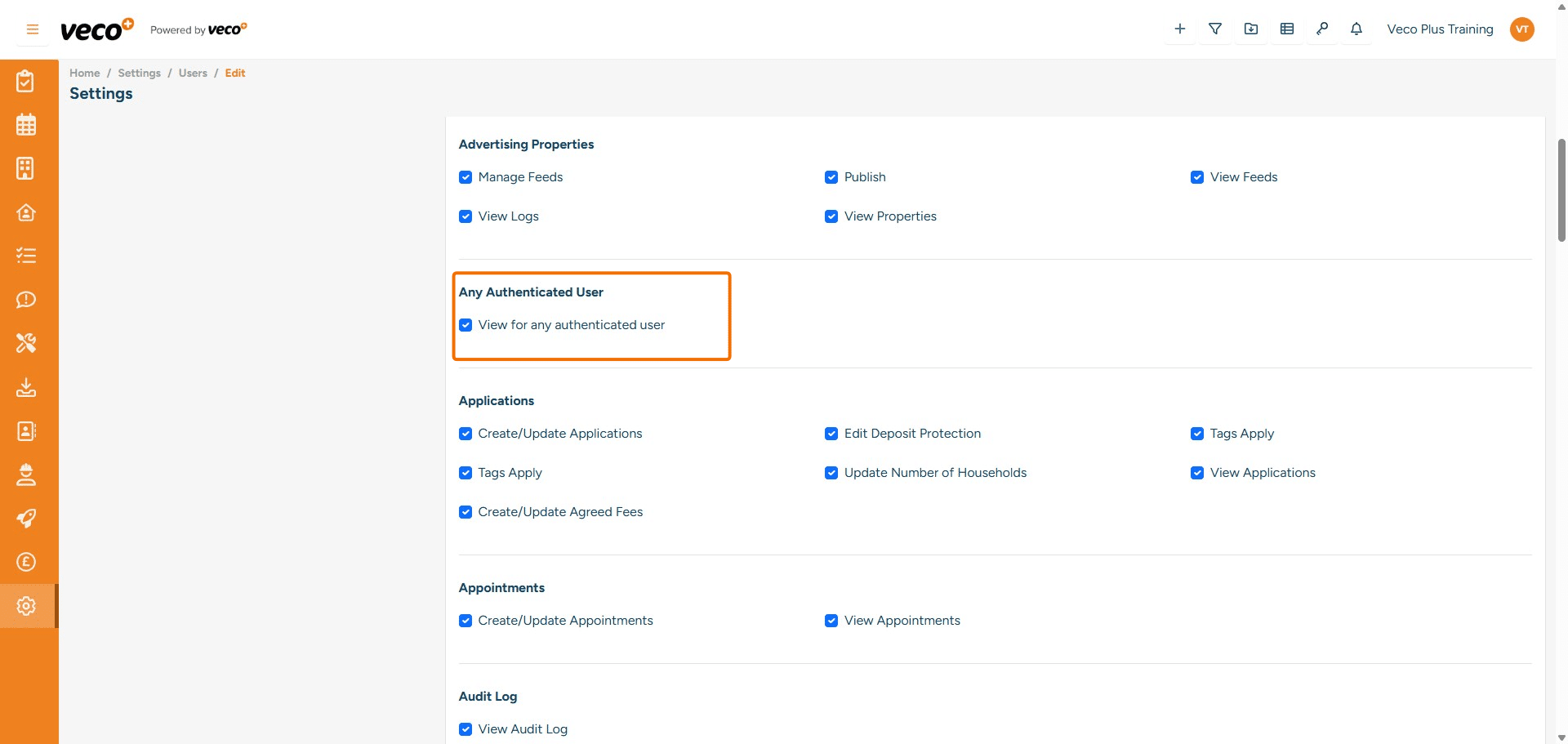Open the calendar icon in the sidebar
The height and width of the screenshot is (744, 1568).
26,125
